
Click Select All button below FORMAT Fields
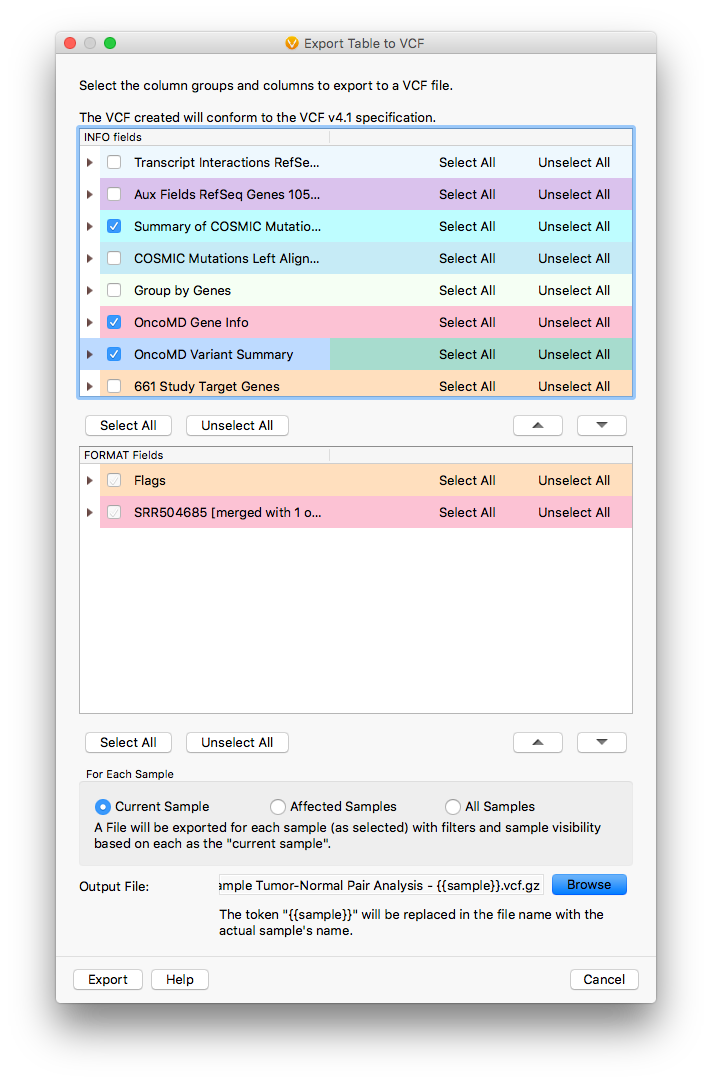[128, 742]
